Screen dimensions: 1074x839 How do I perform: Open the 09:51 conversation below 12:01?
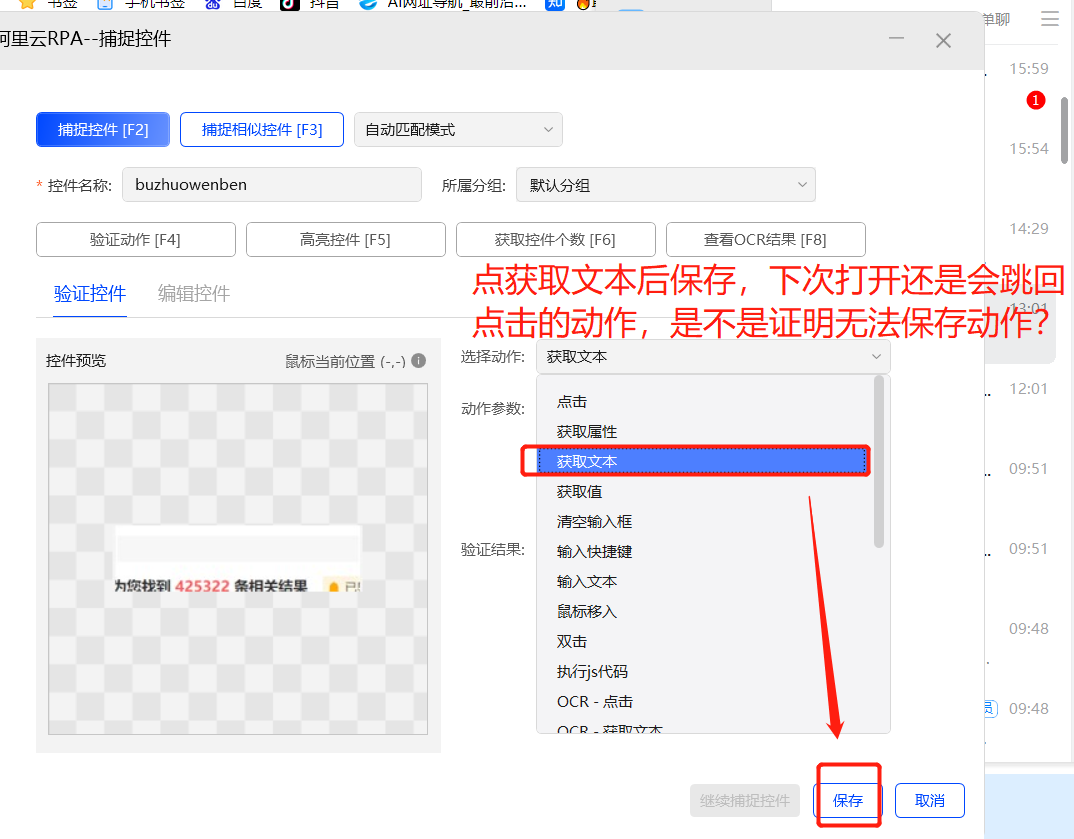(x=1028, y=468)
